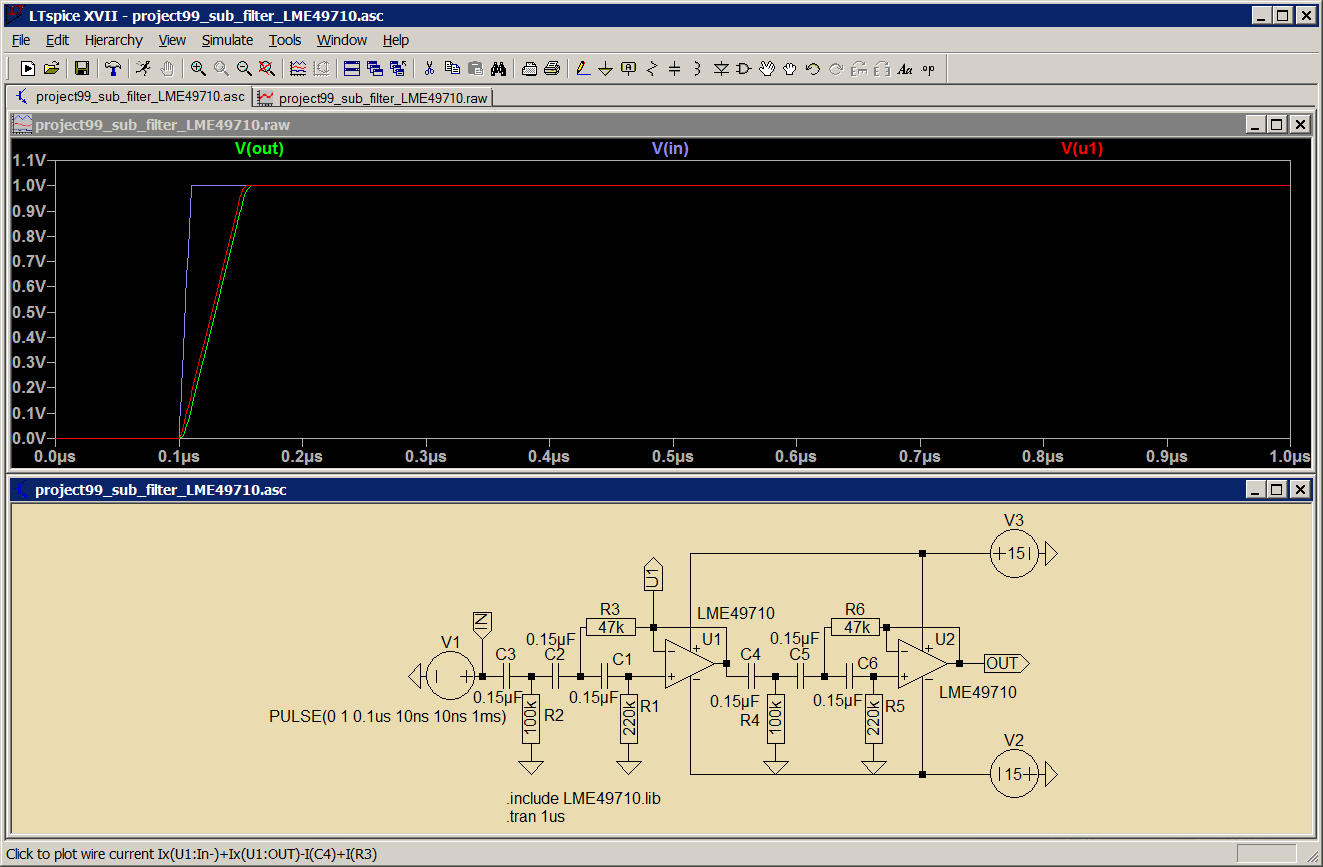Place a resistor from the toolbar

point(652,68)
